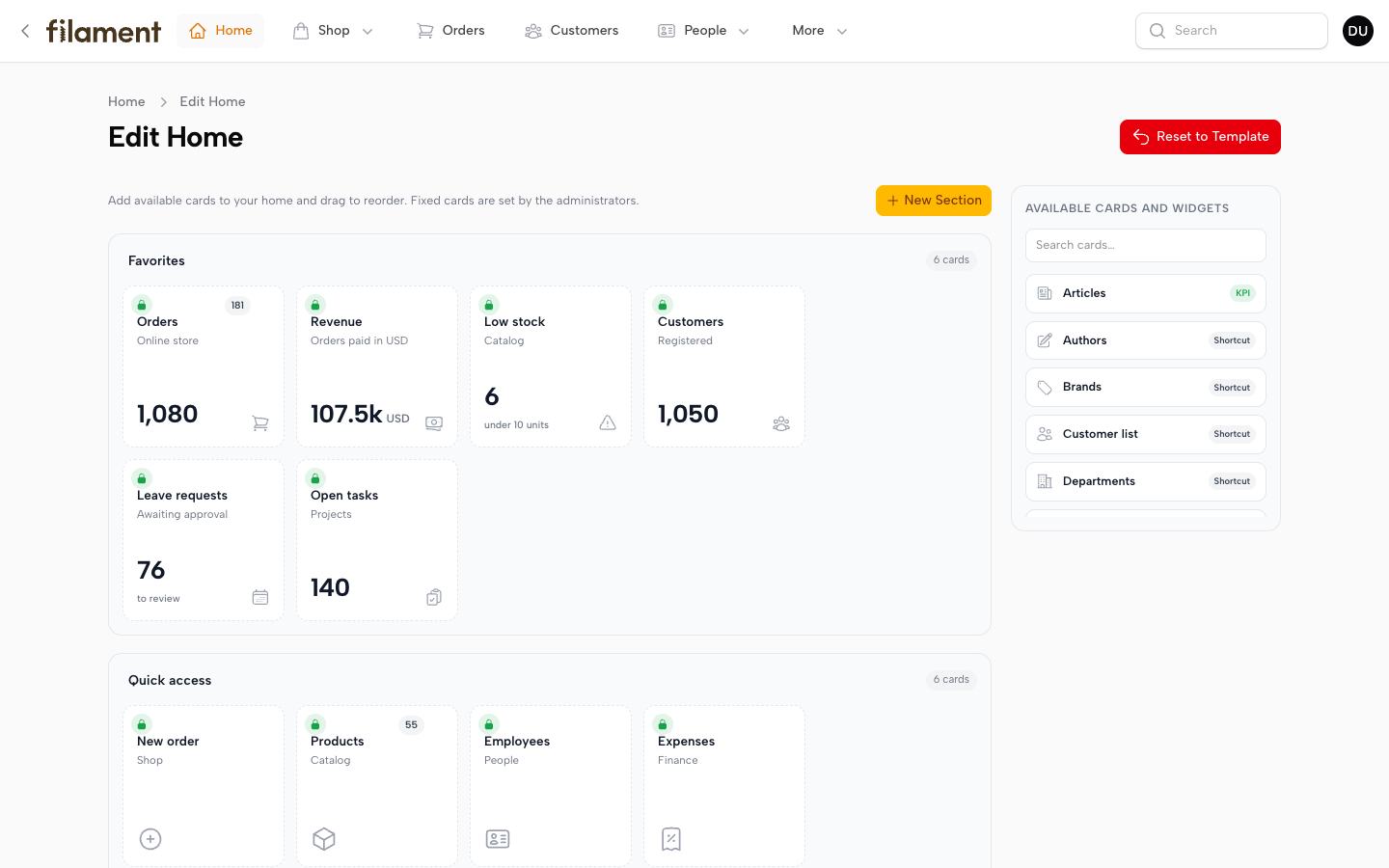Screen dimensions: 1389x868
Task: Focus the global Search field
Action: coord(1232,31)
